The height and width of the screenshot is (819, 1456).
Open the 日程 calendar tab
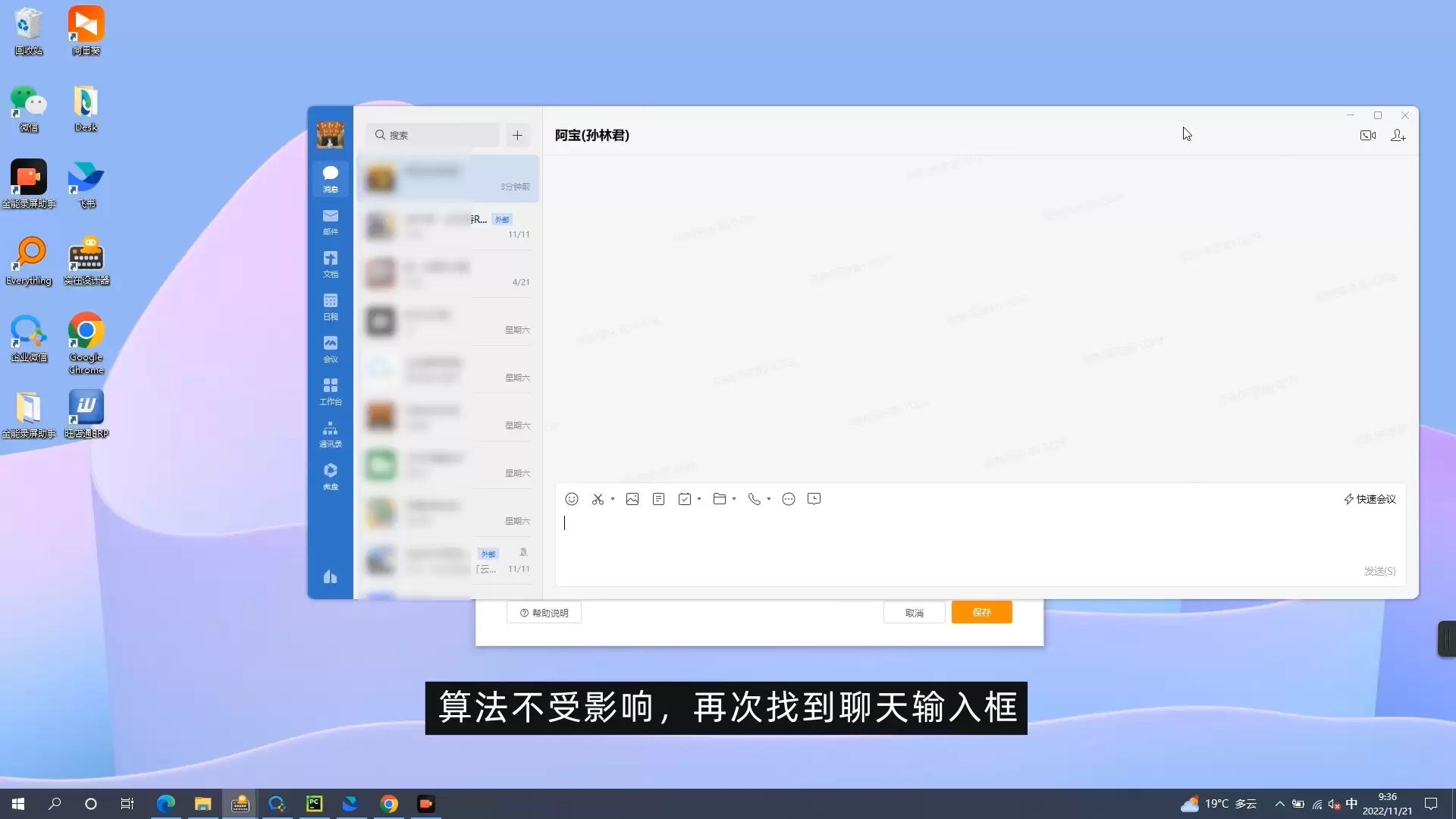[x=331, y=307]
